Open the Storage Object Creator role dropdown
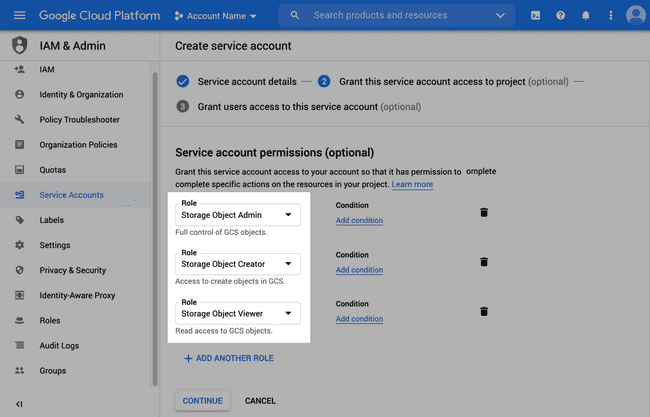 (238, 264)
